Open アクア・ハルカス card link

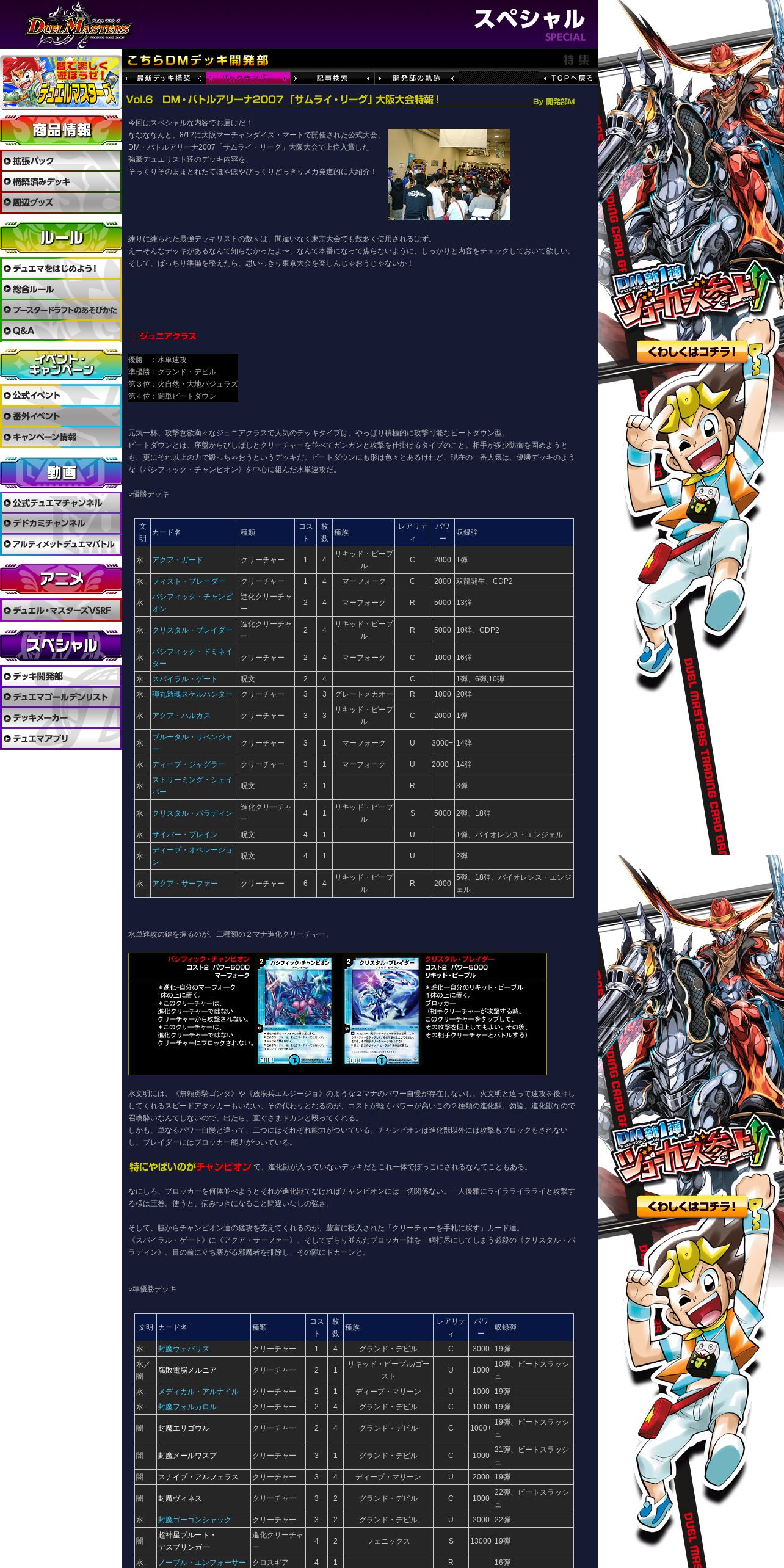(181, 716)
